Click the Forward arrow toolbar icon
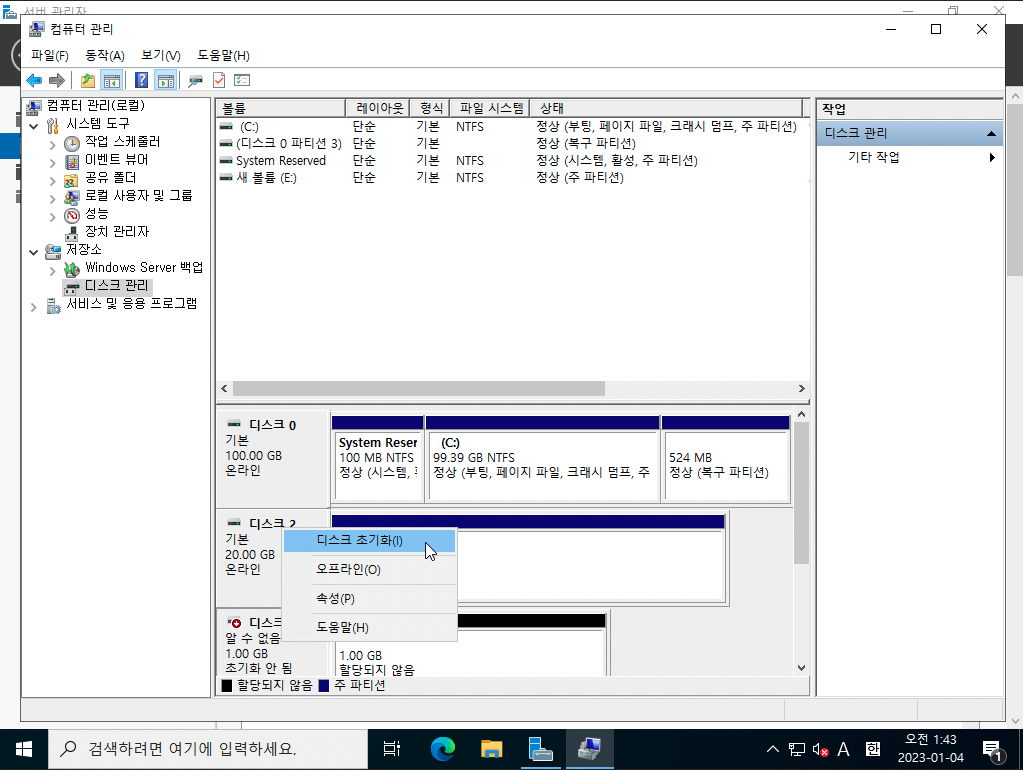The width and height of the screenshot is (1023, 770). [57, 80]
